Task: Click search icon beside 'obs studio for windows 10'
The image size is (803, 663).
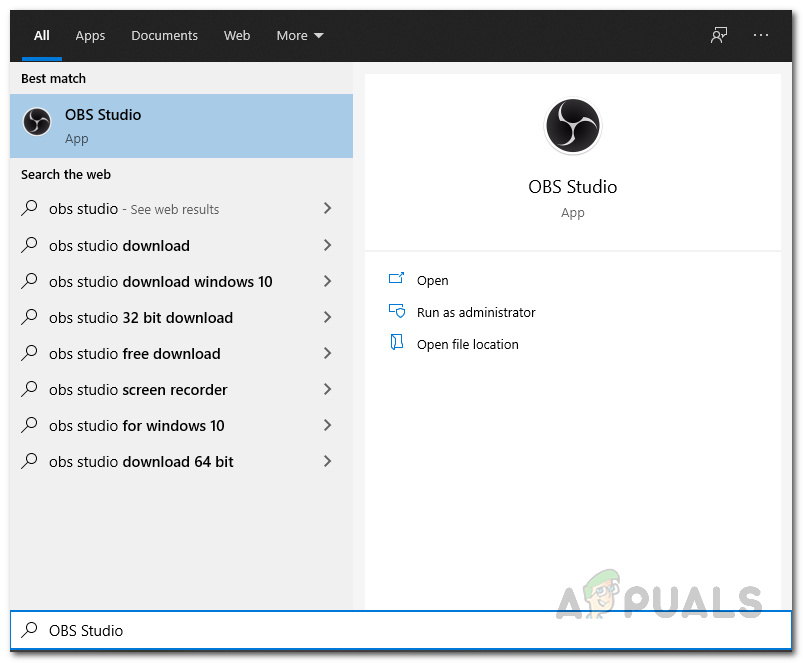Action: [29, 425]
